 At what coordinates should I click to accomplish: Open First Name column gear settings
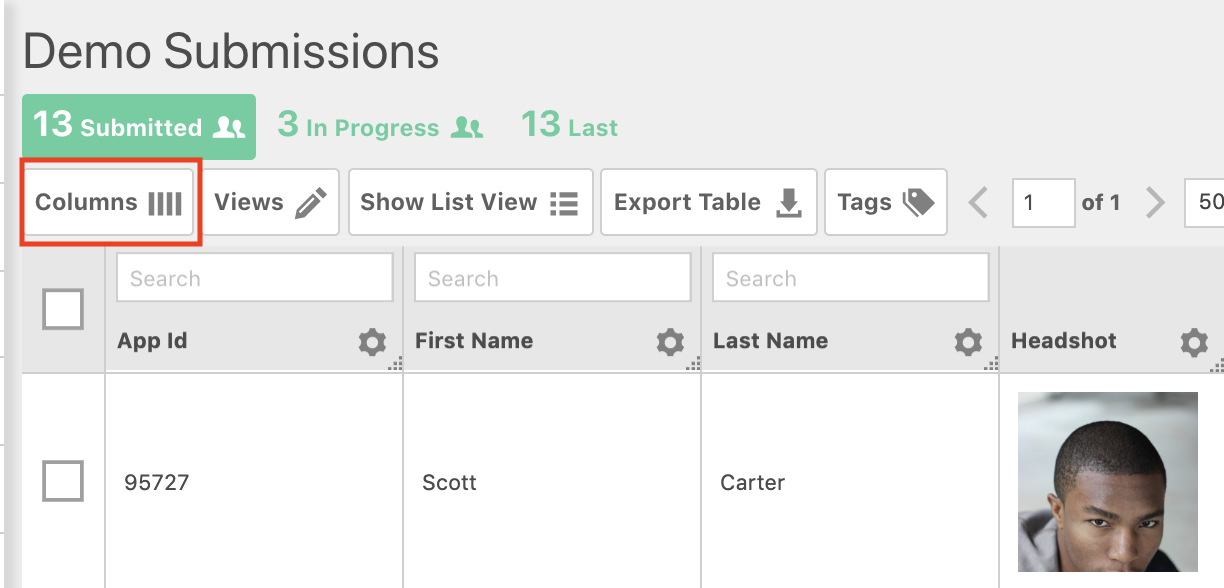coord(670,343)
